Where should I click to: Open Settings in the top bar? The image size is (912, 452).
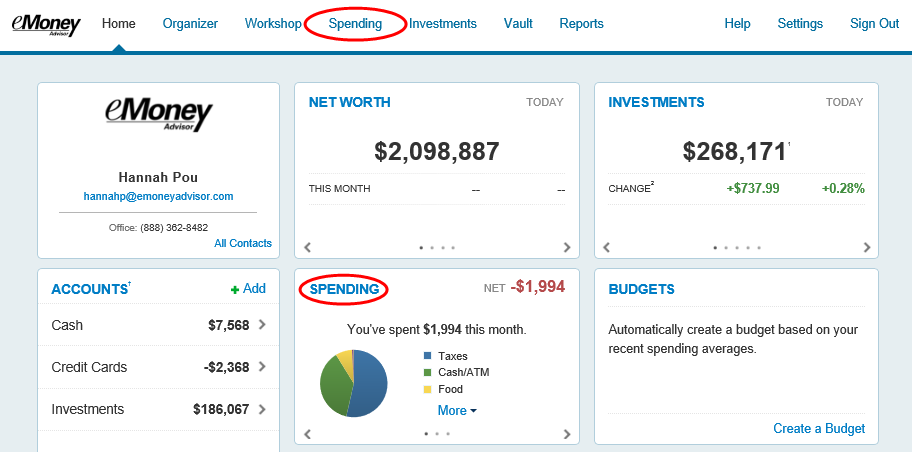(x=800, y=24)
